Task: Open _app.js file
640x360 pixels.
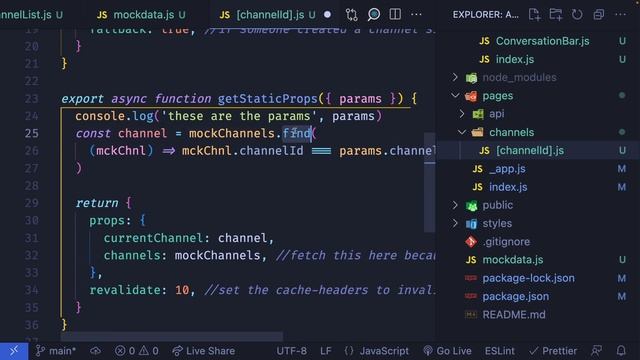Action: (507, 169)
